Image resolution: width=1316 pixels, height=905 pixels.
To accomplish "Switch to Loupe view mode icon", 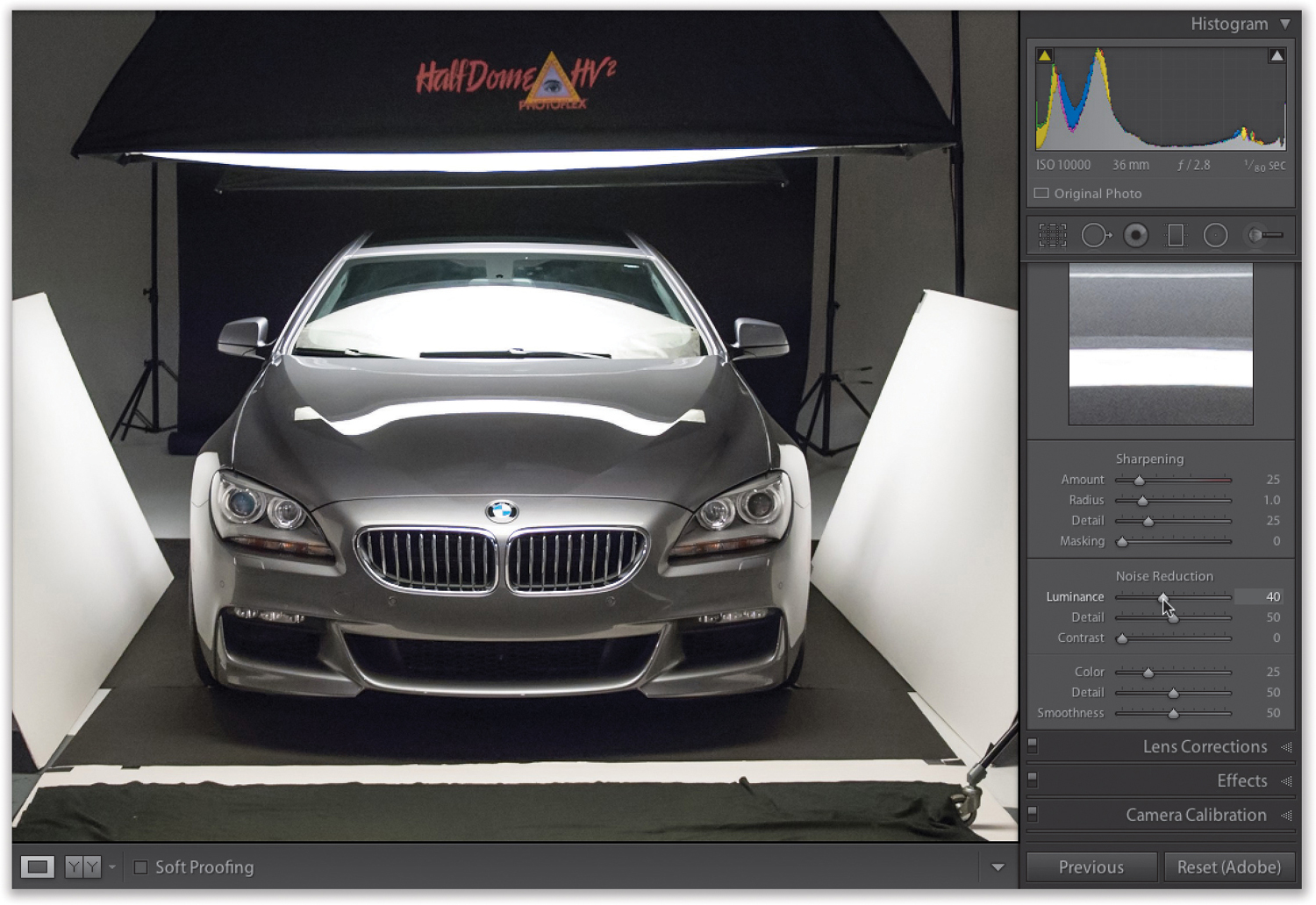I will click(x=38, y=866).
